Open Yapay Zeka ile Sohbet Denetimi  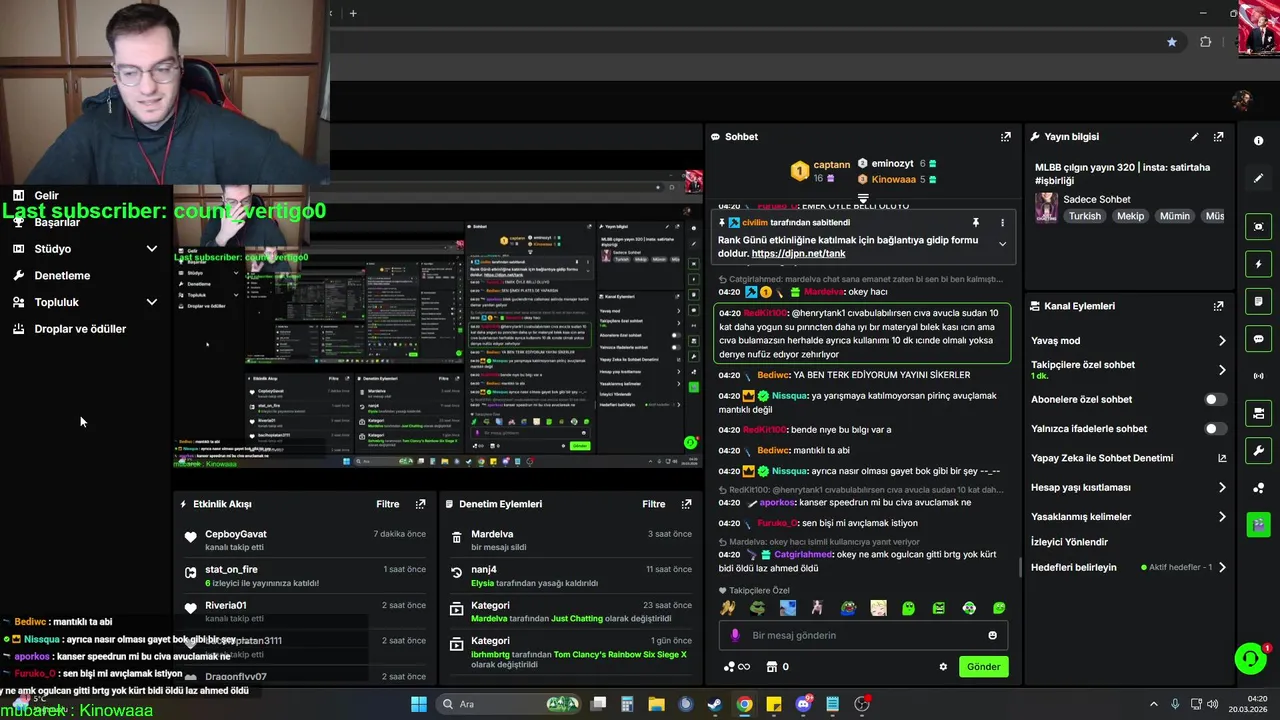(1128, 458)
